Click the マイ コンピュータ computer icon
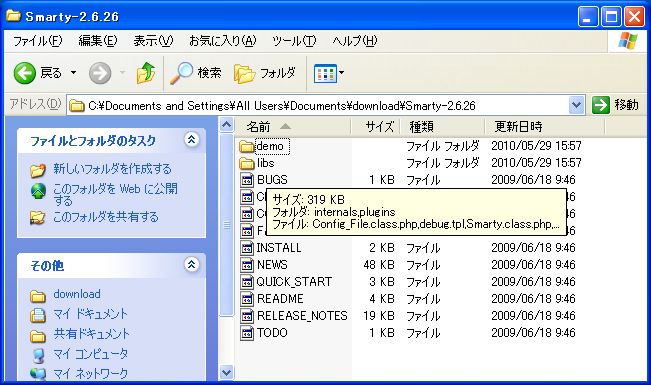 pyautogui.click(x=38, y=356)
